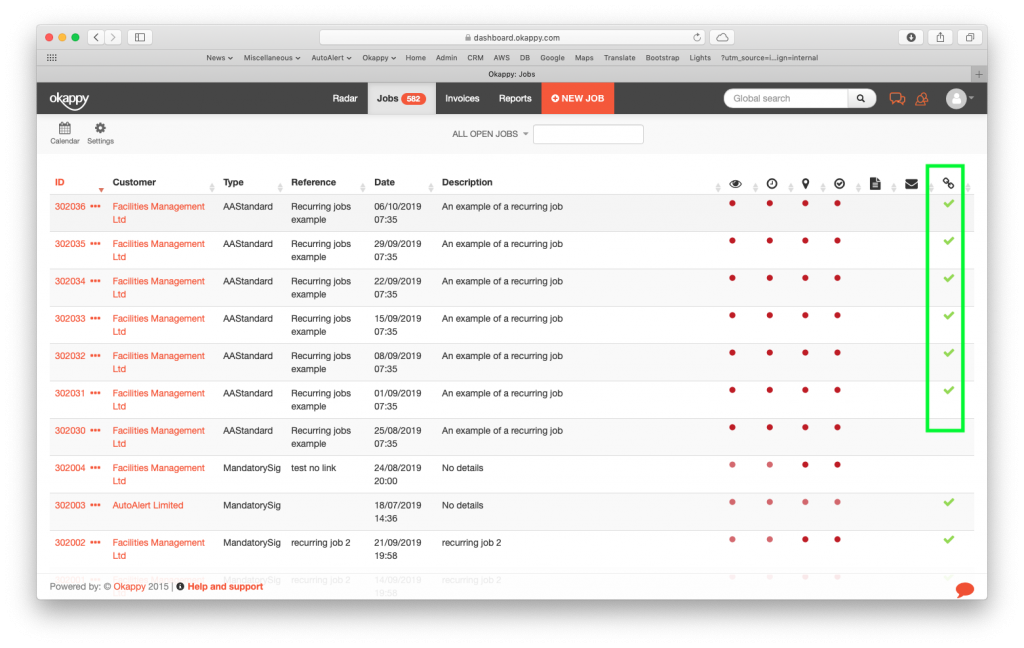Select the 'recurring job 2' description for 302002

(472, 543)
